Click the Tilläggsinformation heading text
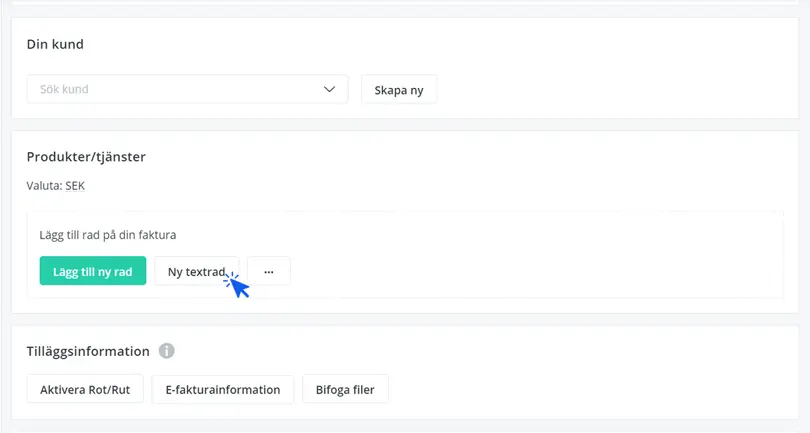Image resolution: width=810 pixels, height=433 pixels. pyautogui.click(x=88, y=351)
